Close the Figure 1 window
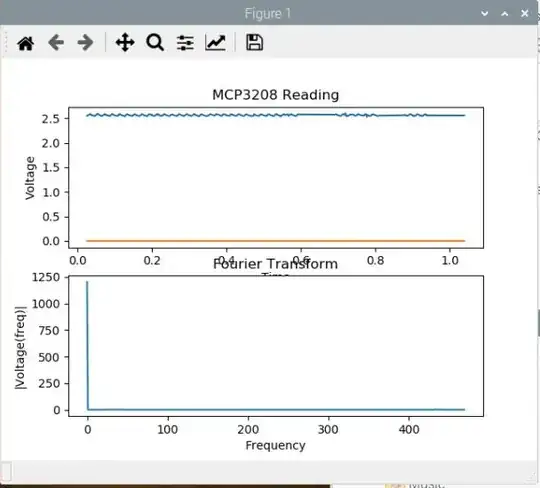 click(525, 13)
